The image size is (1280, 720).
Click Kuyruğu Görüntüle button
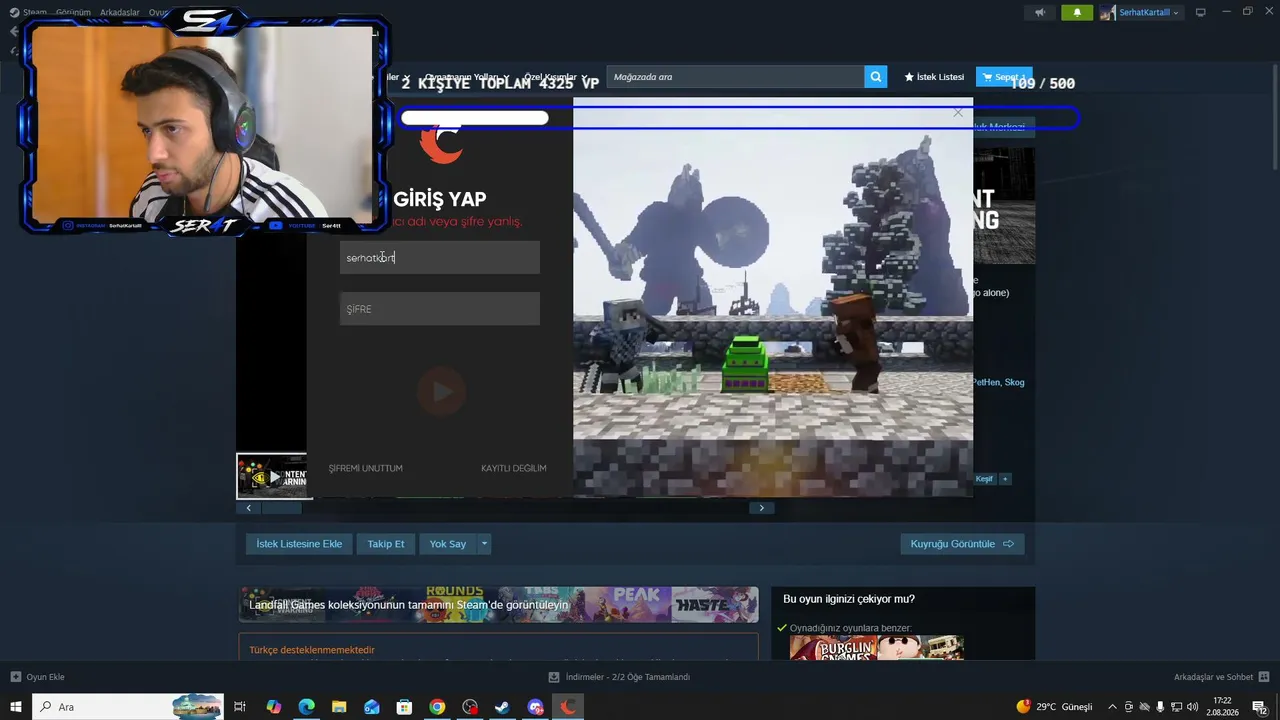[962, 544]
